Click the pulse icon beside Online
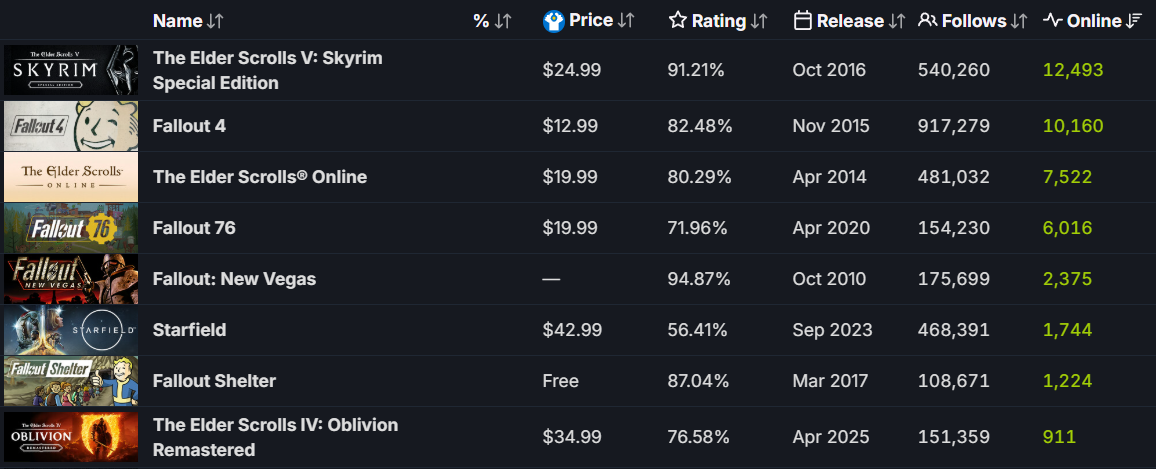Screen dimensions: 1156x469 (x=1052, y=21)
